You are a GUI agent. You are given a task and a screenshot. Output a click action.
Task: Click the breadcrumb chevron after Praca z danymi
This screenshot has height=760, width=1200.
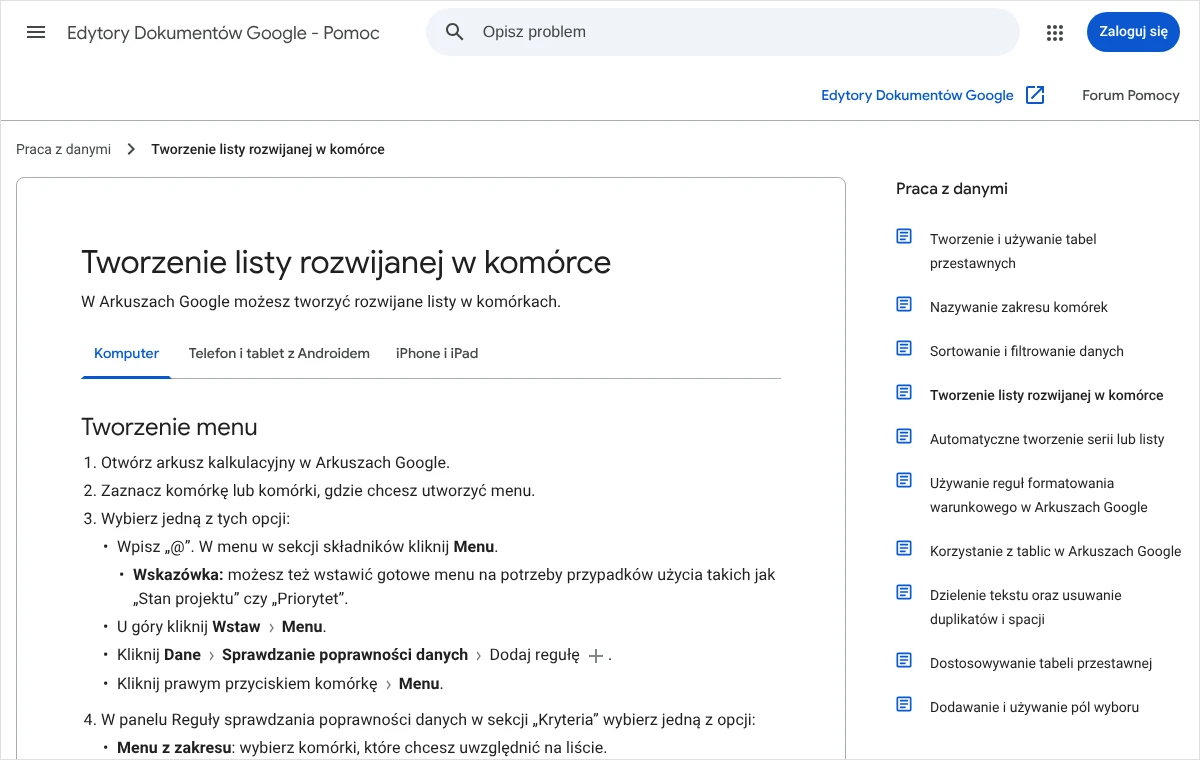[131, 149]
